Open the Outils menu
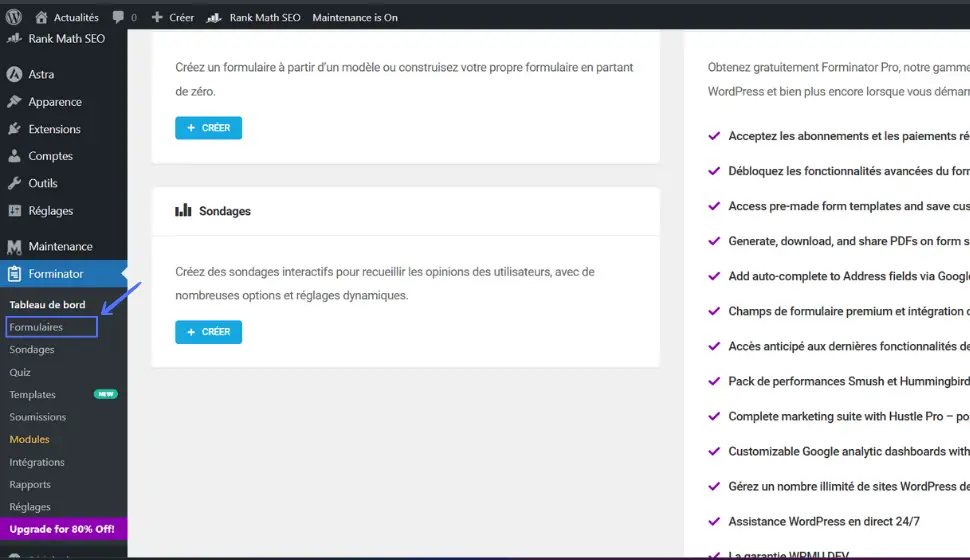Screen dimensions: 970x560 (x=43, y=183)
